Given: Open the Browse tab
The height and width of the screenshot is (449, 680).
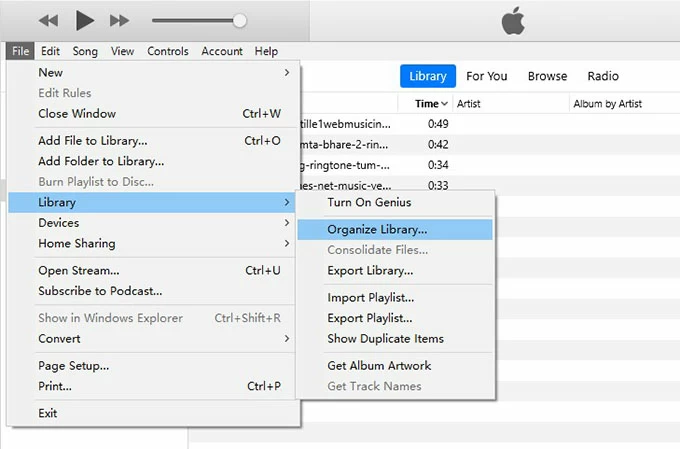Looking at the screenshot, I should pos(547,76).
